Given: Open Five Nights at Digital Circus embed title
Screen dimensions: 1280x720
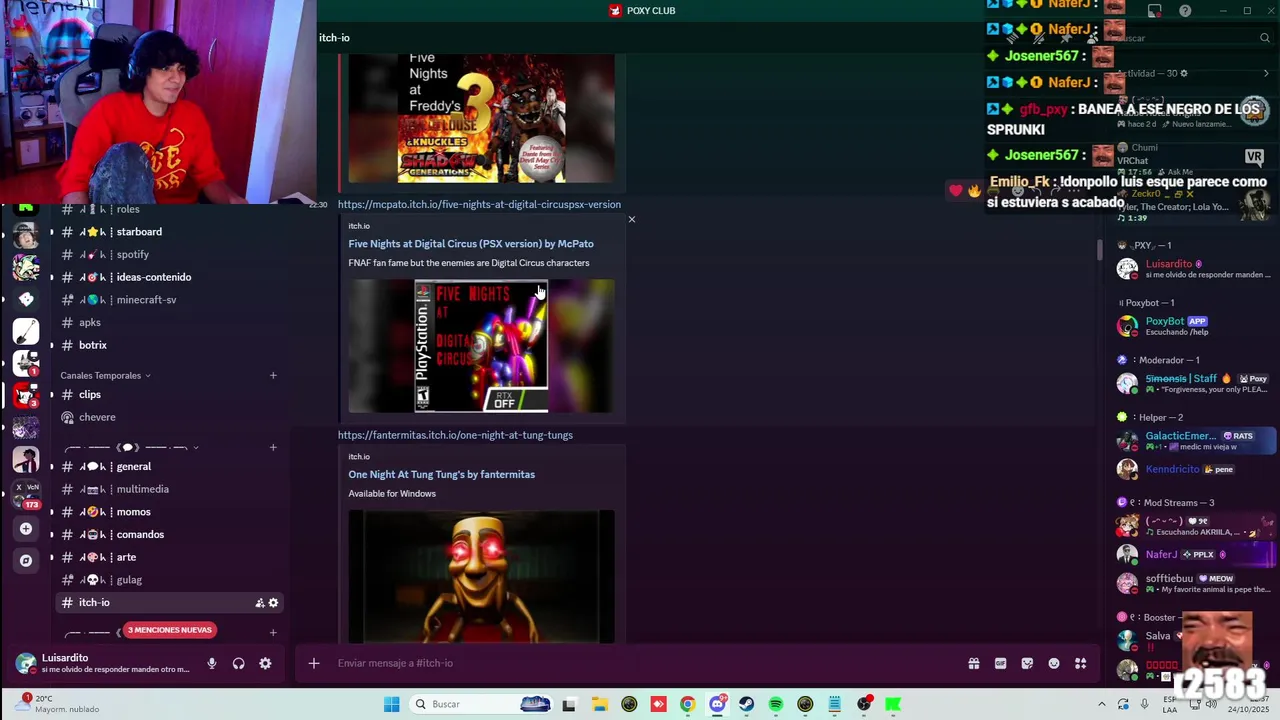Looking at the screenshot, I should point(471,244).
